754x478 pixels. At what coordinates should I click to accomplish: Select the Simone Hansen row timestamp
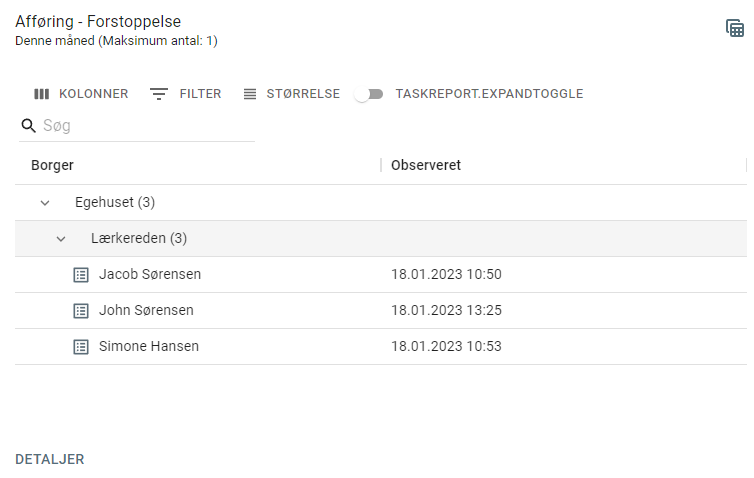pyautogui.click(x=446, y=346)
